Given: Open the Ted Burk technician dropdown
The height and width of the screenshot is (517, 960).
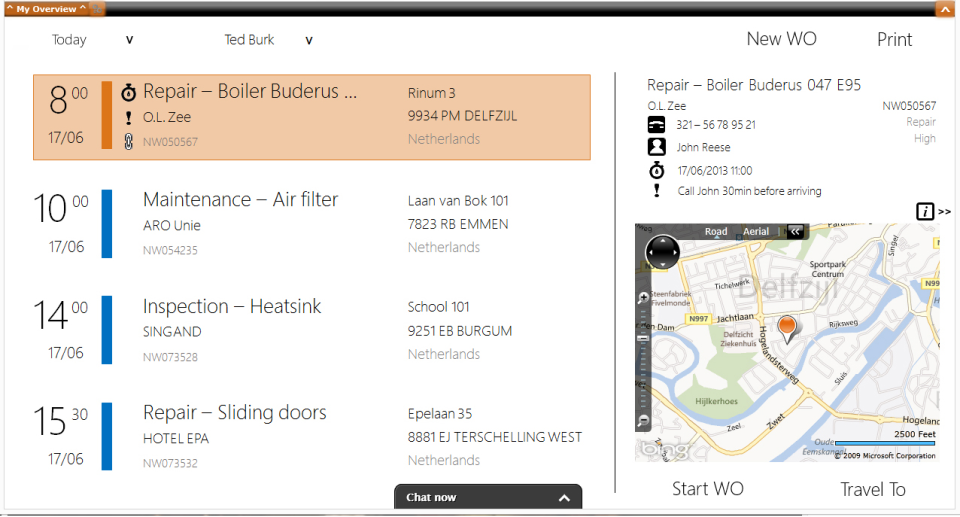Looking at the screenshot, I should [x=308, y=41].
